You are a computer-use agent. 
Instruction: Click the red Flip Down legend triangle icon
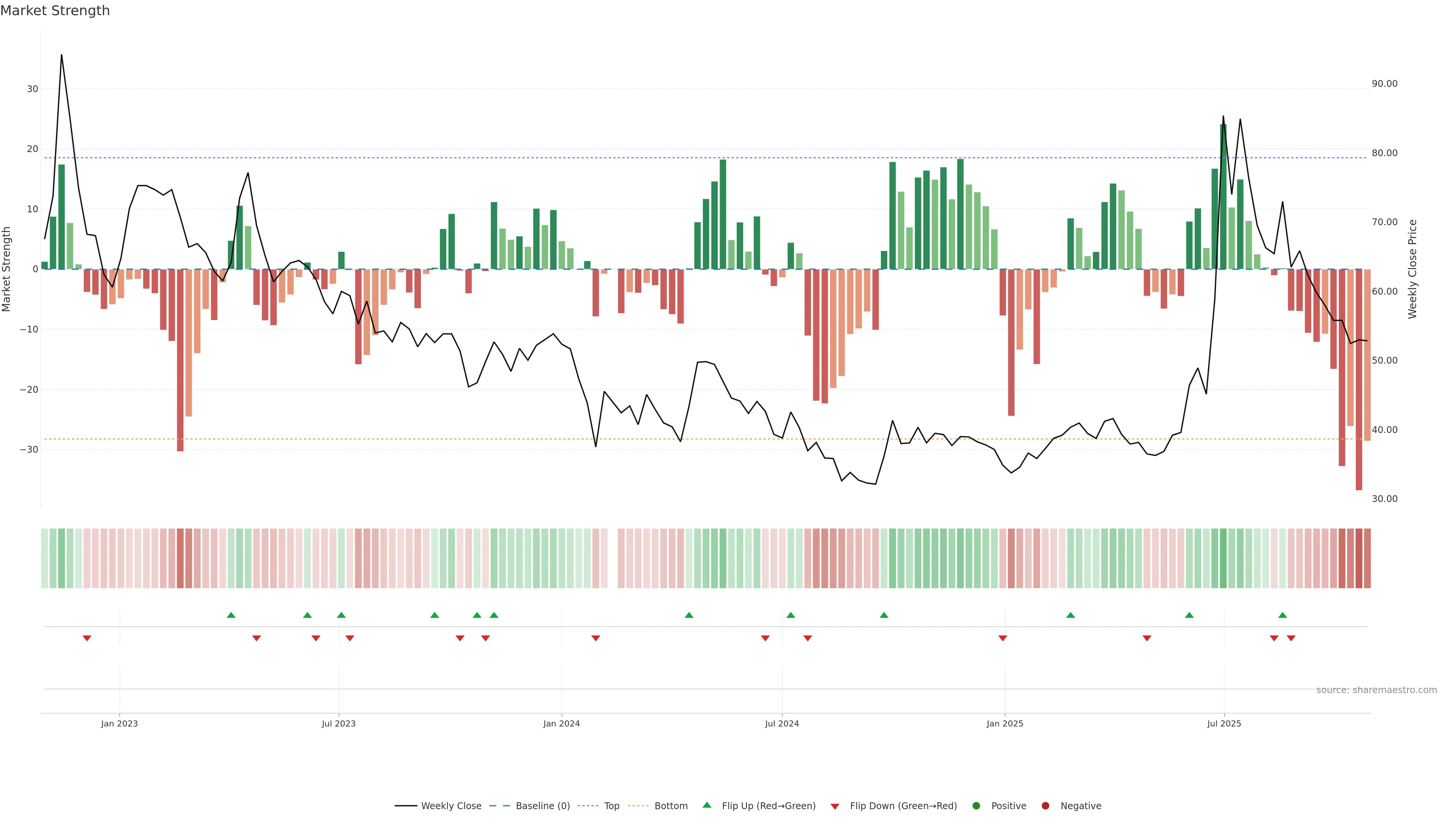click(835, 806)
